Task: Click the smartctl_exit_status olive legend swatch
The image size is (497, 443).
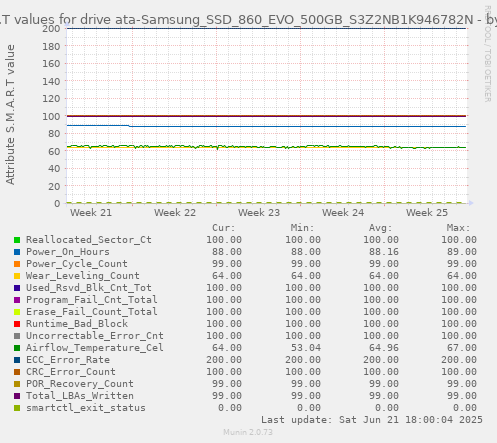Action: tap(17, 408)
